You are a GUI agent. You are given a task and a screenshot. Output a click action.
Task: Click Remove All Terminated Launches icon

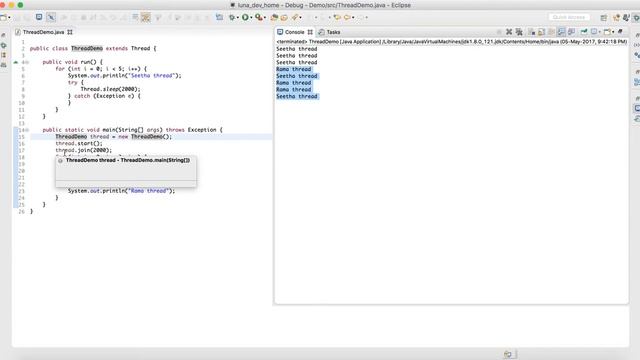click(x=519, y=32)
